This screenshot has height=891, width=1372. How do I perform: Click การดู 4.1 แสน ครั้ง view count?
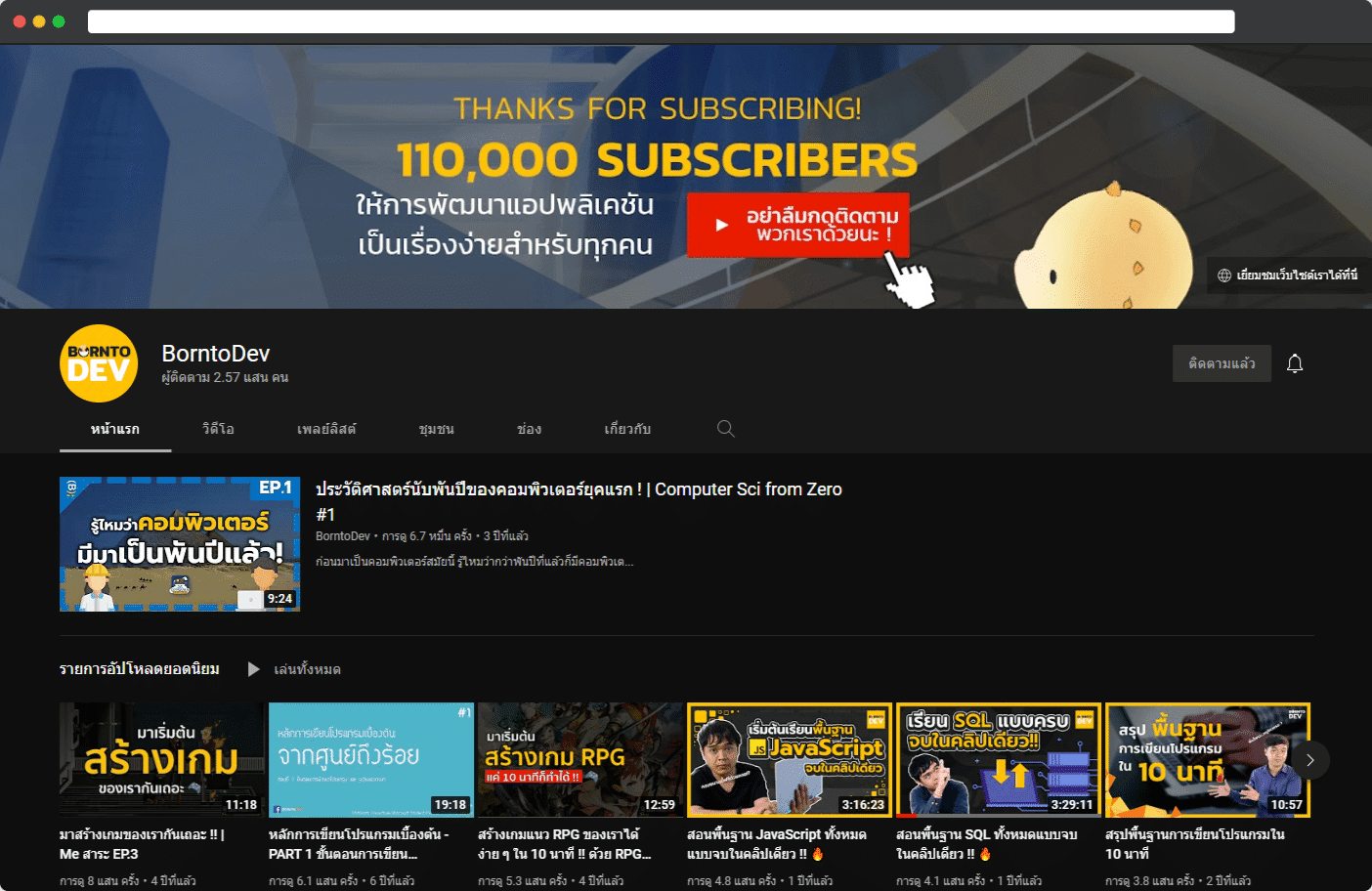click(x=940, y=881)
